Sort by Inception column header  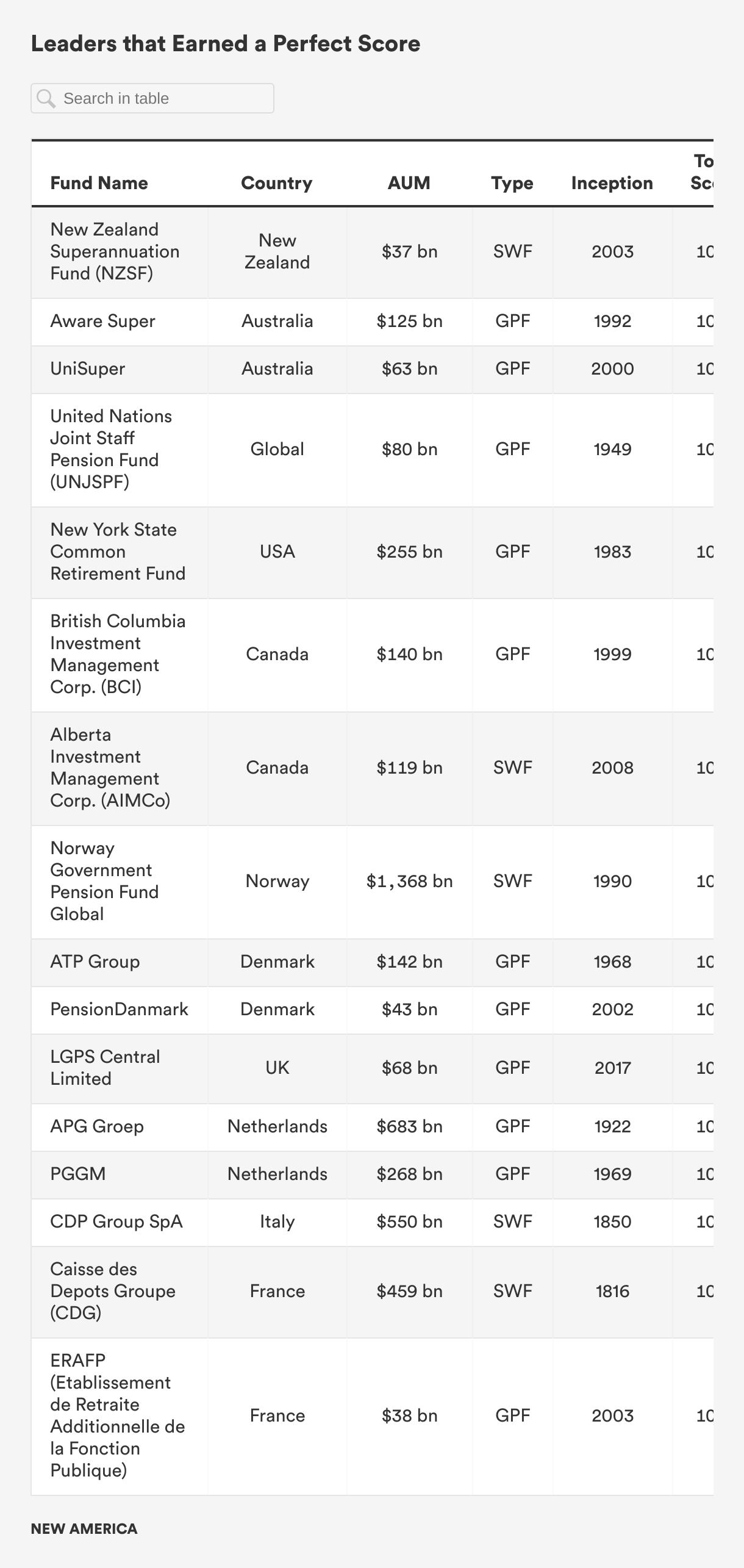point(612,183)
